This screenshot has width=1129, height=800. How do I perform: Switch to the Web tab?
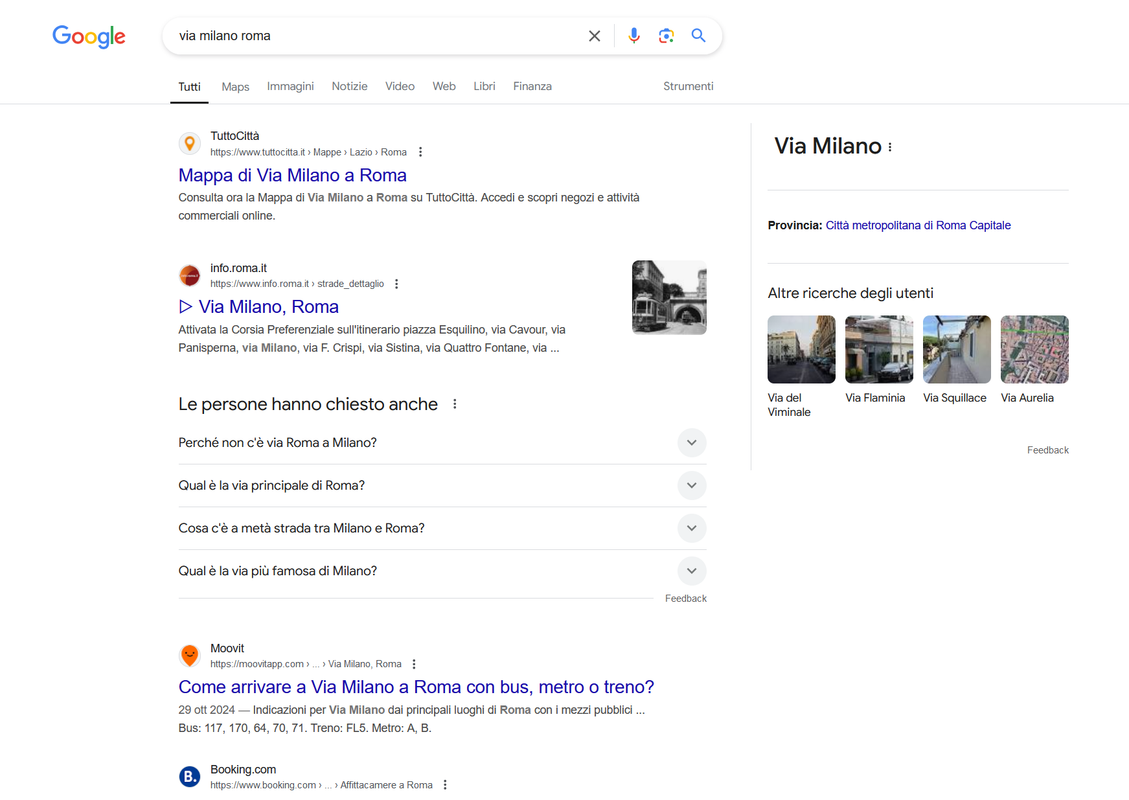[x=444, y=86]
